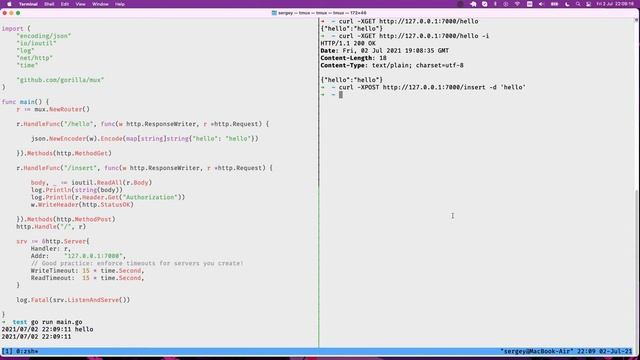Click the 'Content-Type: text/plain' header line
The image size is (640, 360).
(x=392, y=65)
